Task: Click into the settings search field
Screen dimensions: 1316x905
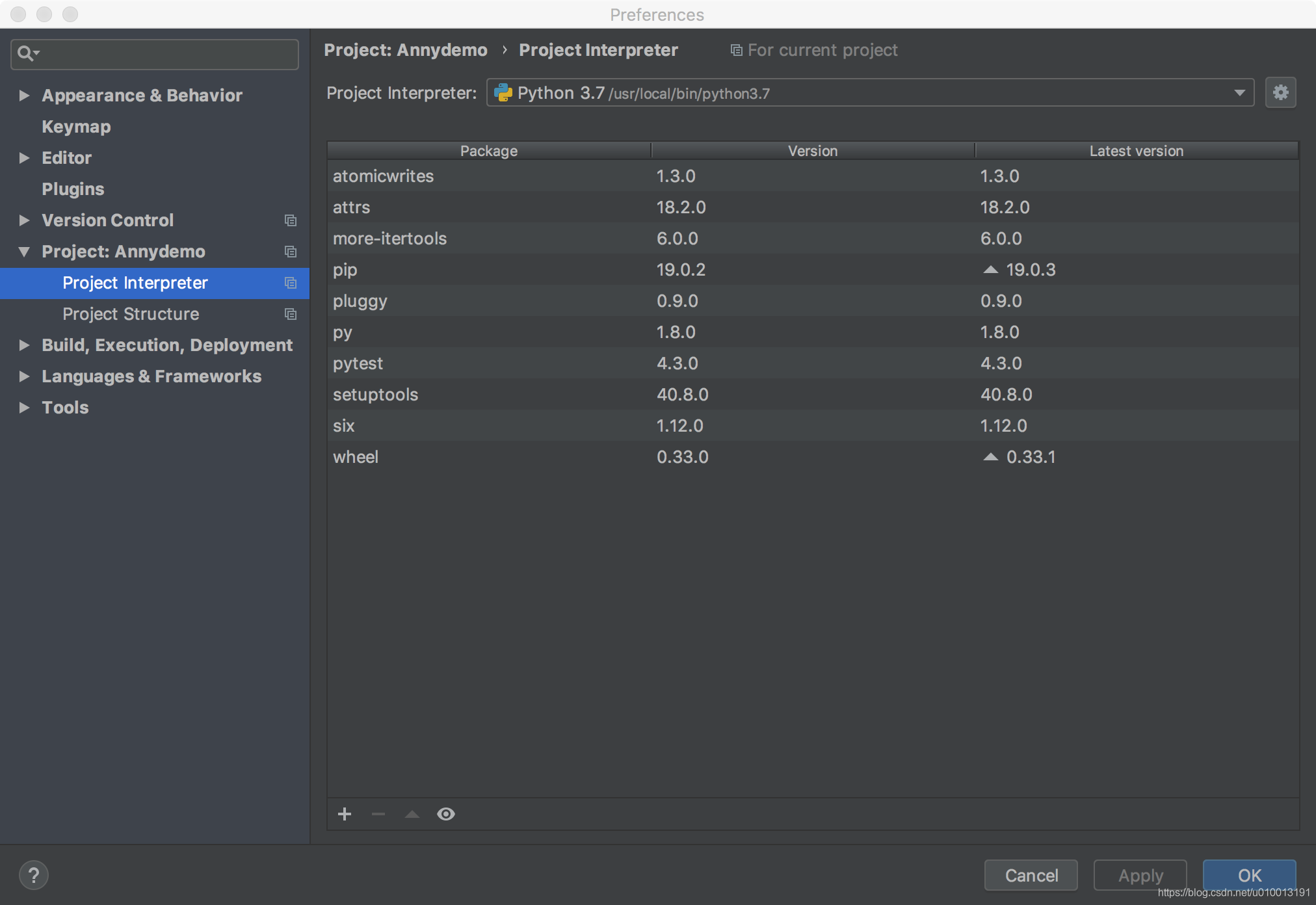Action: tap(155, 54)
